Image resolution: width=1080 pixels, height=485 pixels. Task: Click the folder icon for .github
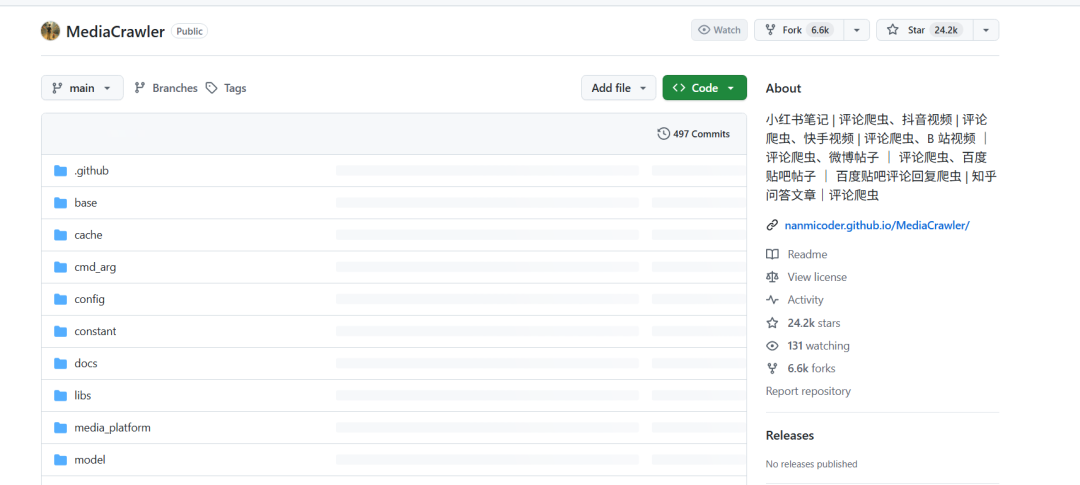point(61,171)
